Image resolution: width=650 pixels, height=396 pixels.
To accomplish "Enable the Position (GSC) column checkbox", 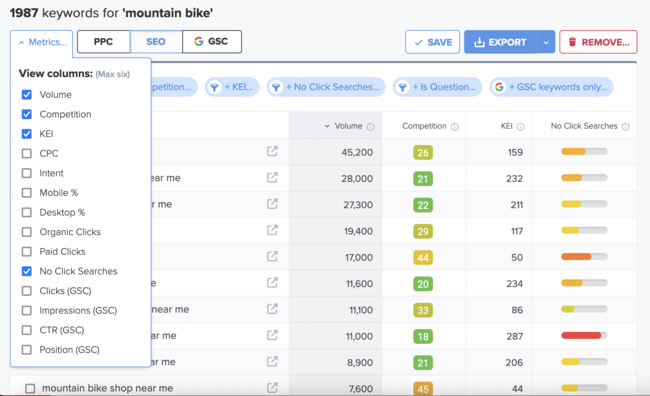I will coord(27,350).
